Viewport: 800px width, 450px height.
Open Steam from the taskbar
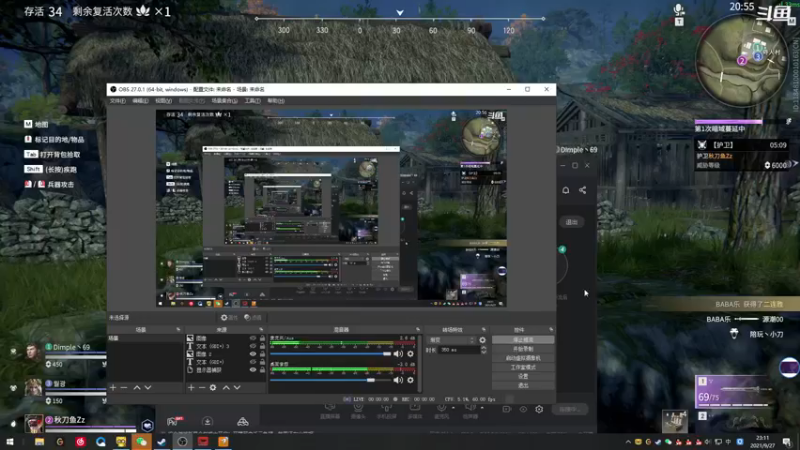point(162,442)
